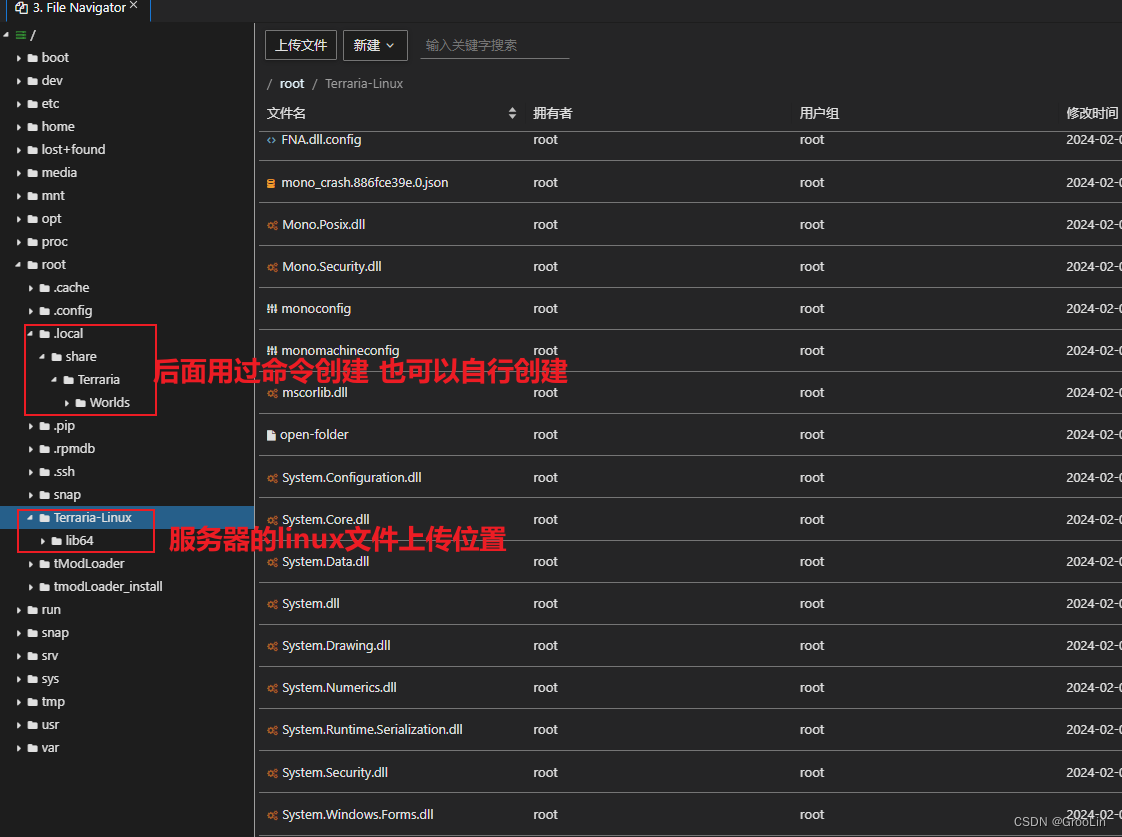
Task: Open the 新建 dropdown menu
Action: (x=375, y=46)
